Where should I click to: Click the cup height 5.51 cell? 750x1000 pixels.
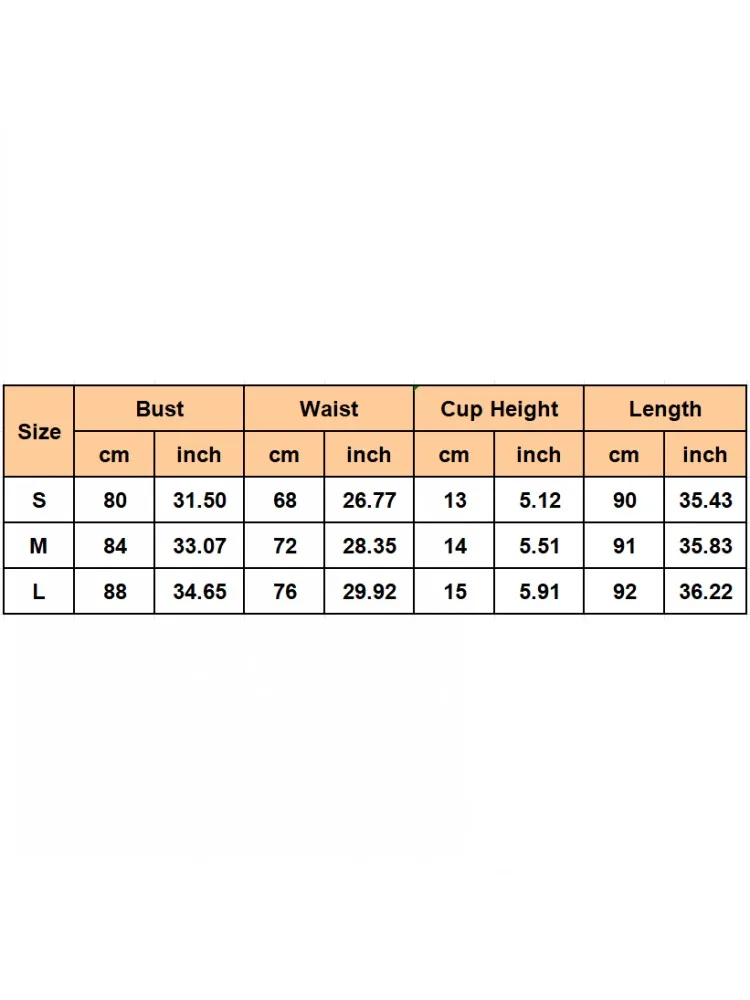pyautogui.click(x=539, y=546)
